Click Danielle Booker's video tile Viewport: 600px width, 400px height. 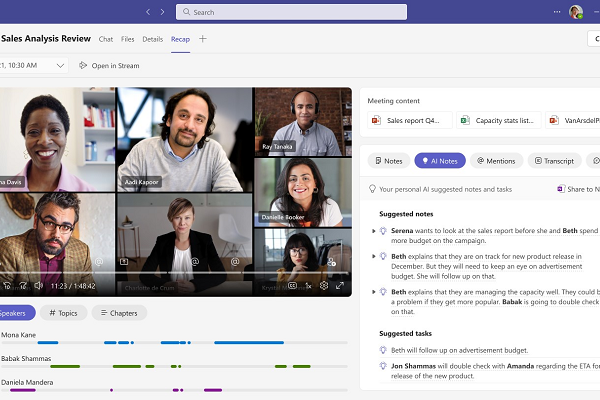tap(303, 193)
